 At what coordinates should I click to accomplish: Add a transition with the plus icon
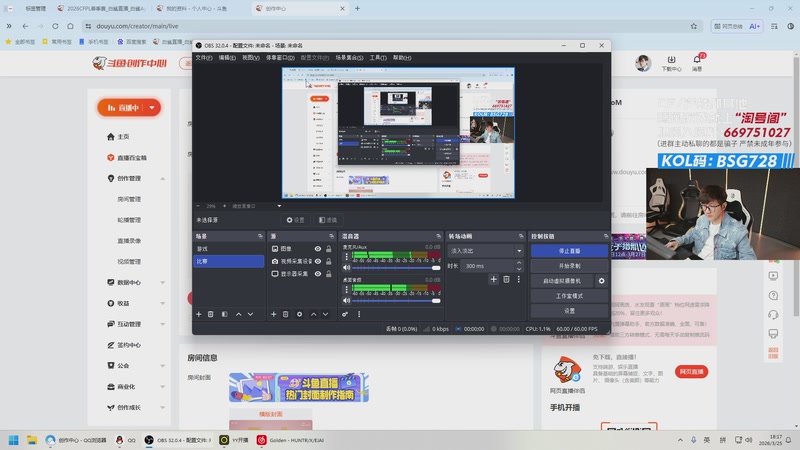coord(493,279)
